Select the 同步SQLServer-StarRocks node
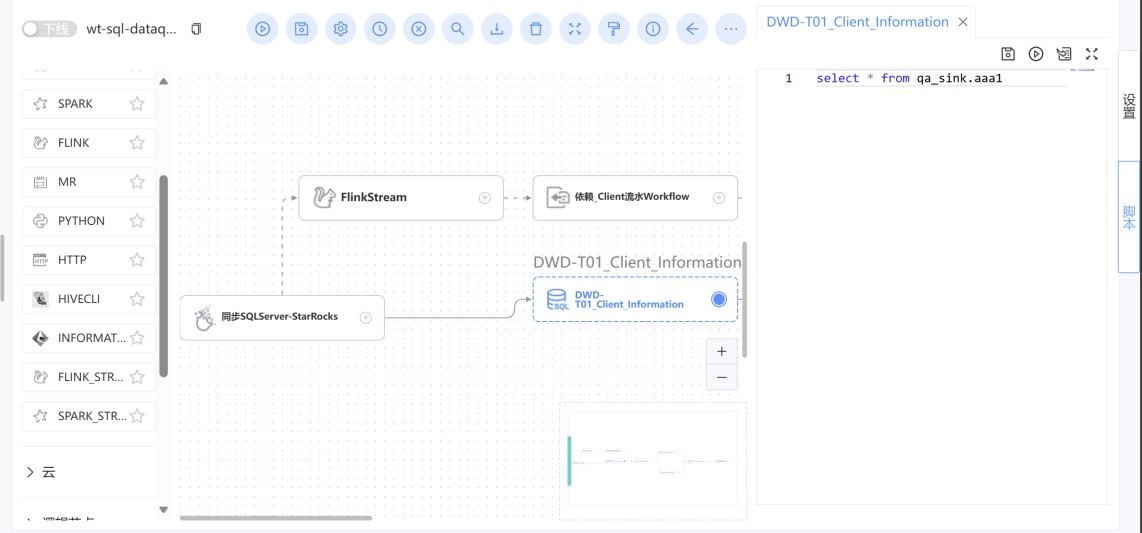 coord(282,317)
